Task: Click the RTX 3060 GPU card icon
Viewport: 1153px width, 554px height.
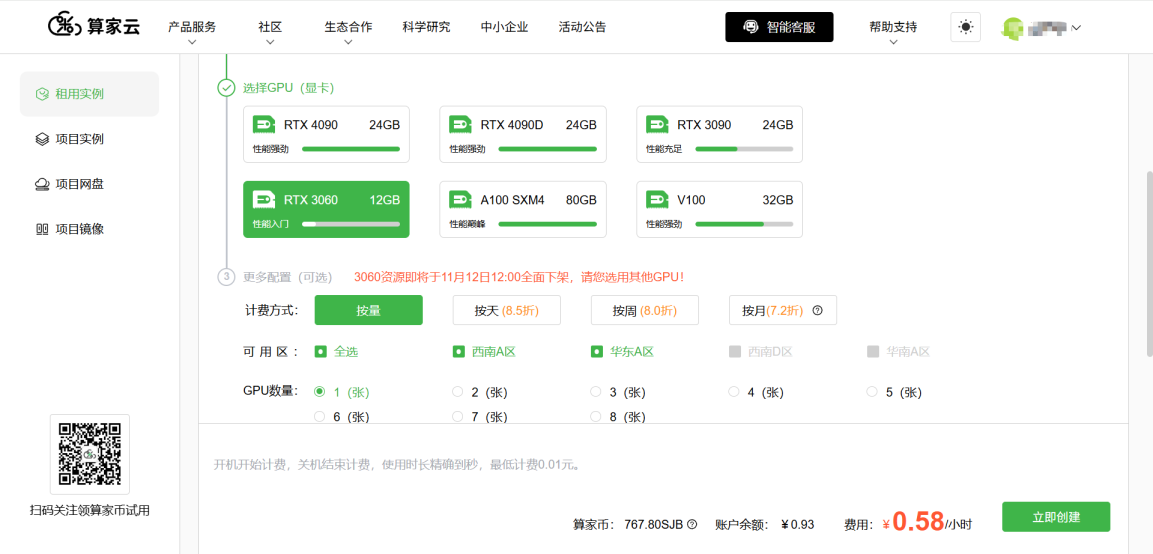Action: 264,199
